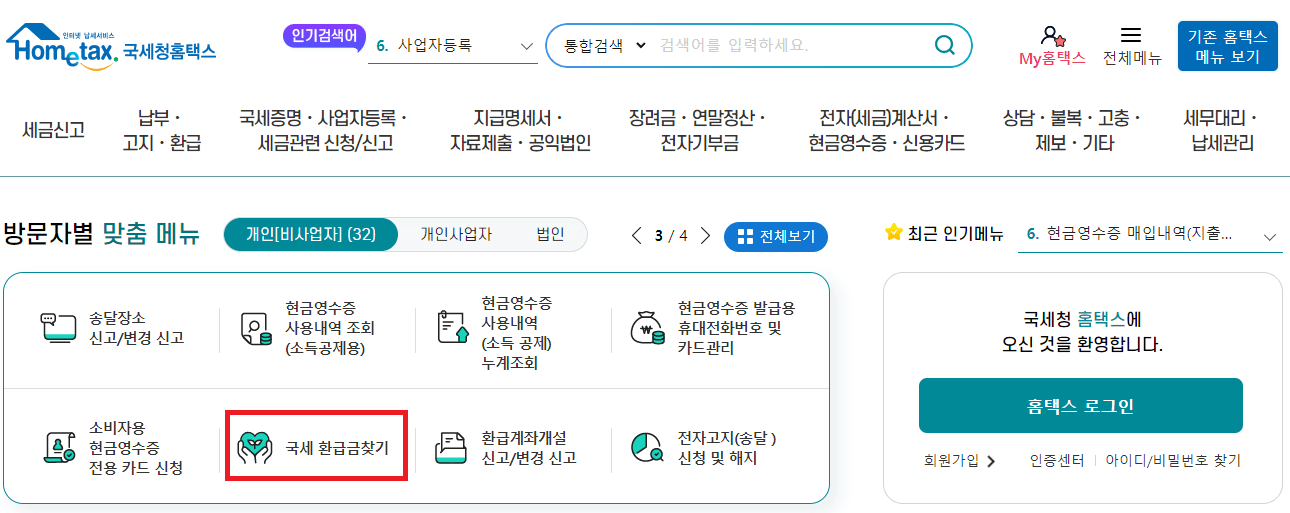Open the 납부·고지·환급 menu
The width and height of the screenshot is (1290, 513).
tap(161, 131)
